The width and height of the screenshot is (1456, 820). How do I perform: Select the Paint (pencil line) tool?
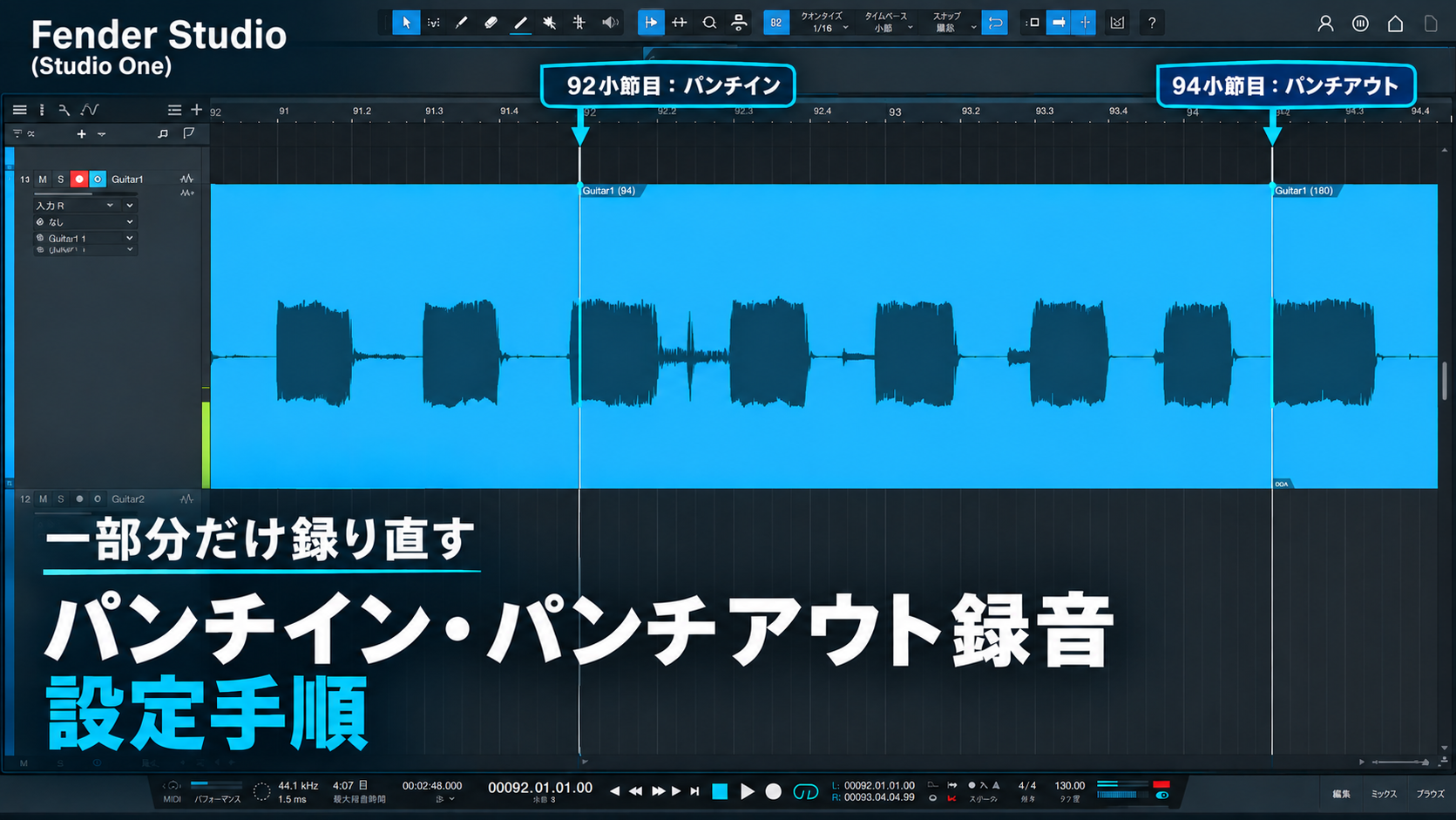pos(520,23)
